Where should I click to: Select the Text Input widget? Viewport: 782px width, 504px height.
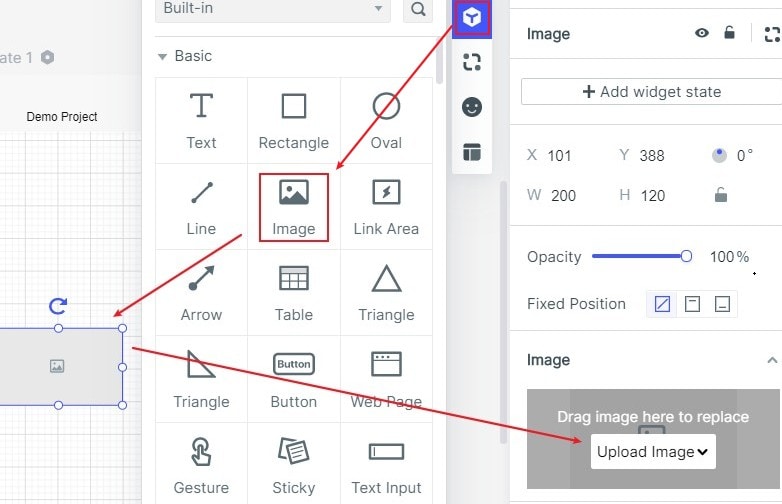tap(386, 465)
